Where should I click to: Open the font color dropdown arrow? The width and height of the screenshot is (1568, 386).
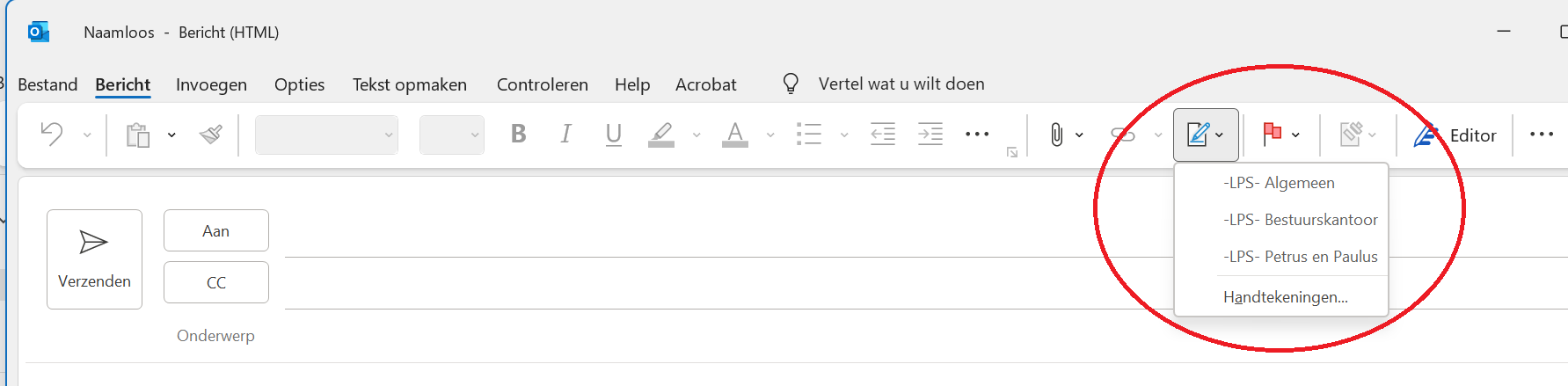[770, 135]
